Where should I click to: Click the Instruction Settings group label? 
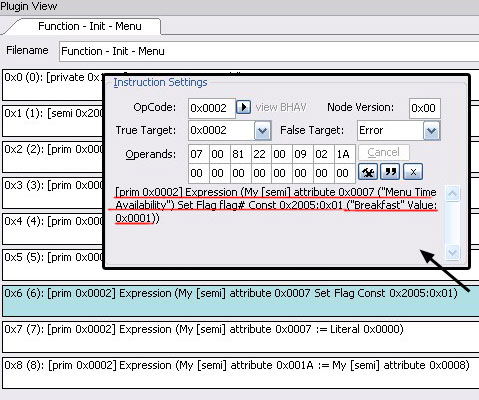click(x=160, y=82)
